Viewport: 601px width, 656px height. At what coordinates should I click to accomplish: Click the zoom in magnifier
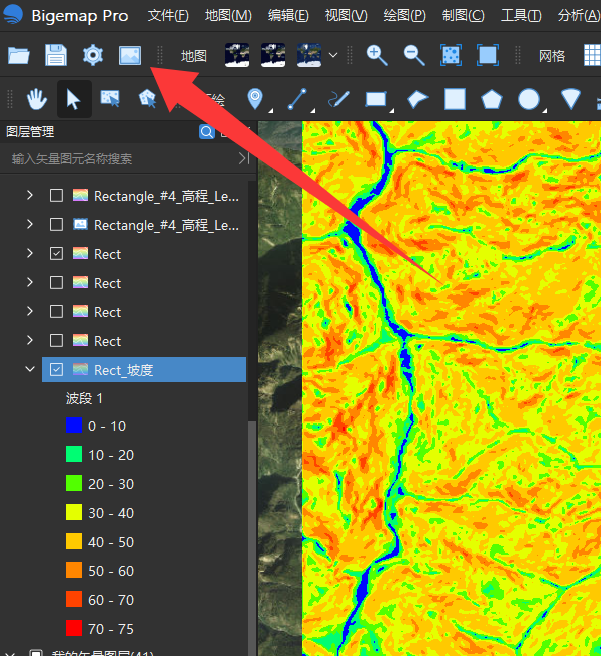[x=377, y=55]
